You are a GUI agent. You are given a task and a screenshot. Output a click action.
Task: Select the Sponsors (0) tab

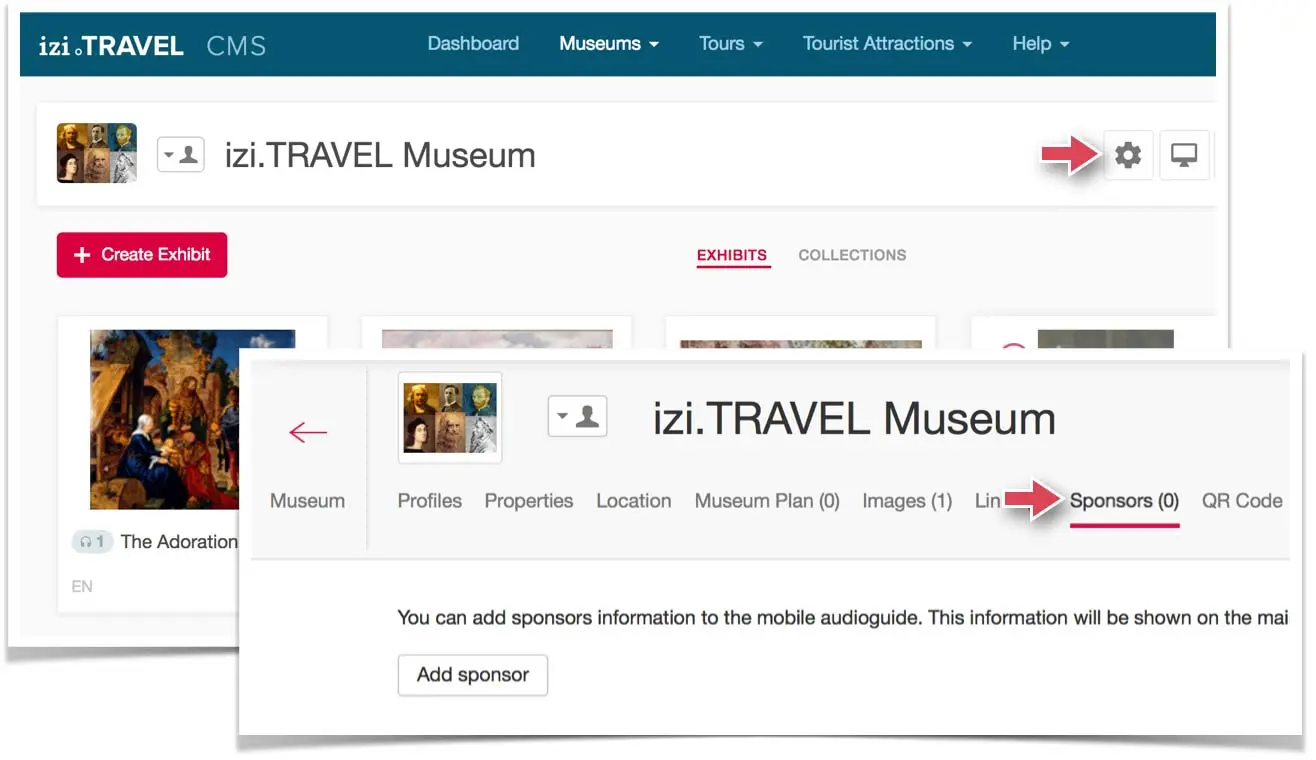point(1124,501)
